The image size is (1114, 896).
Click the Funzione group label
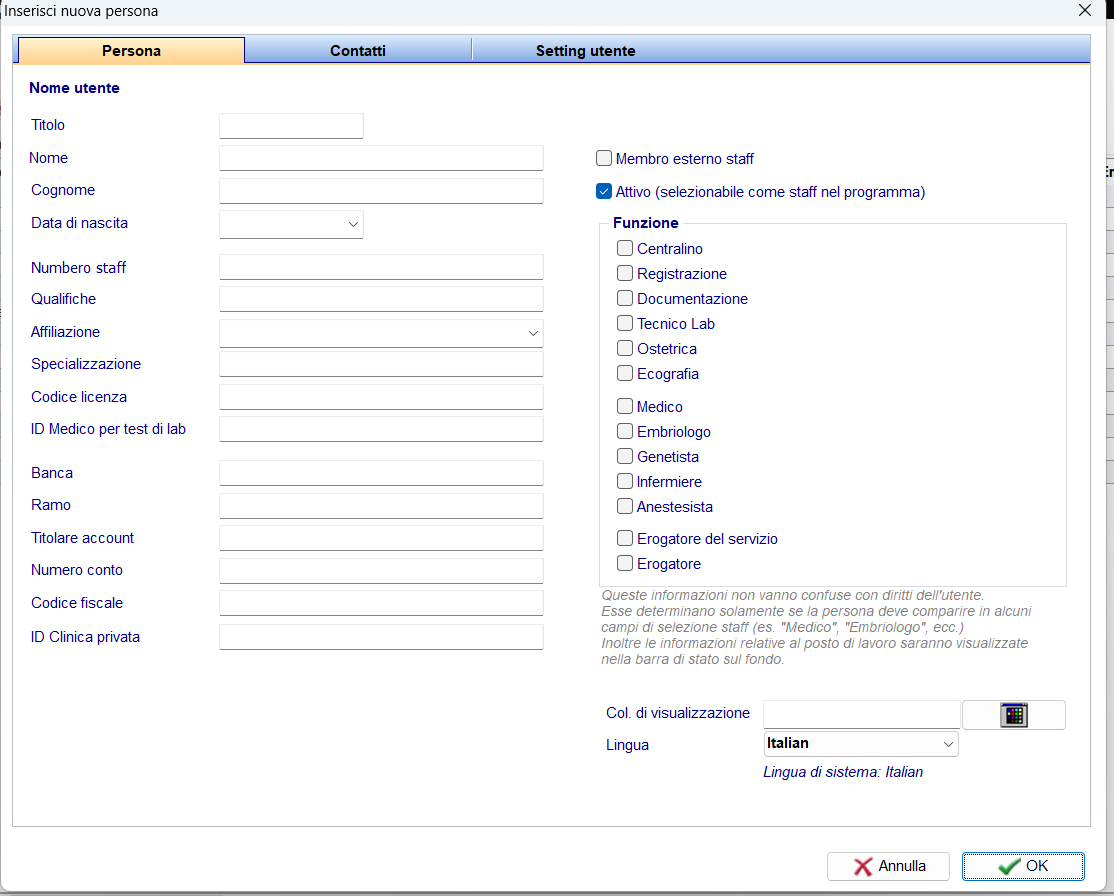click(646, 223)
